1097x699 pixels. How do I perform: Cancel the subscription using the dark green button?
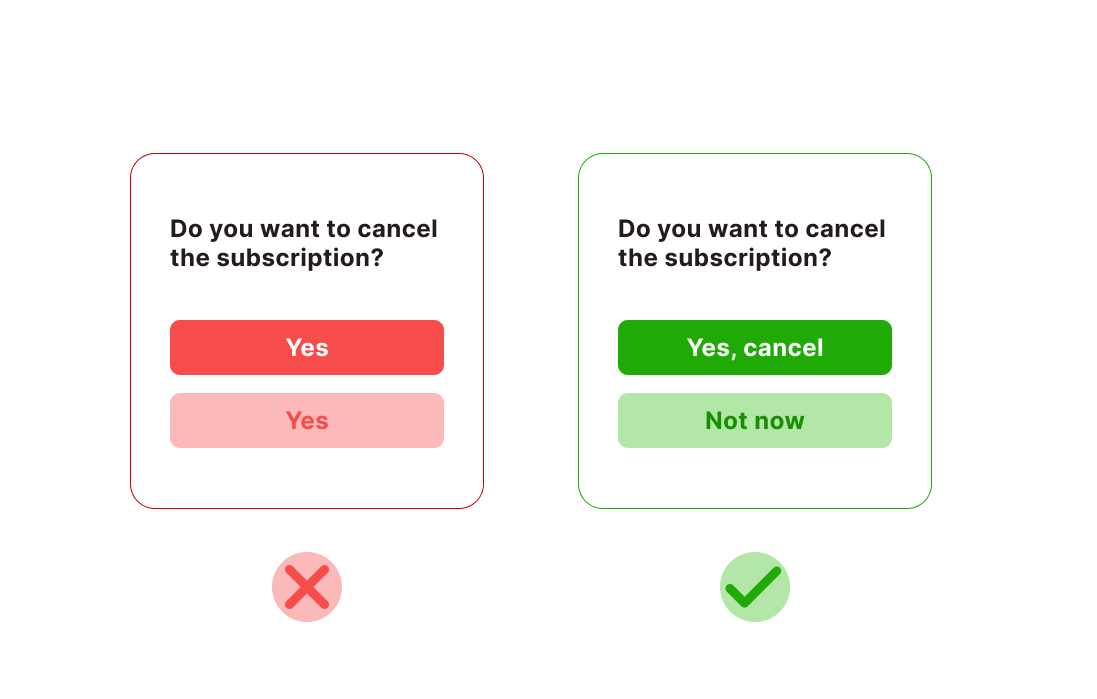tap(754, 347)
